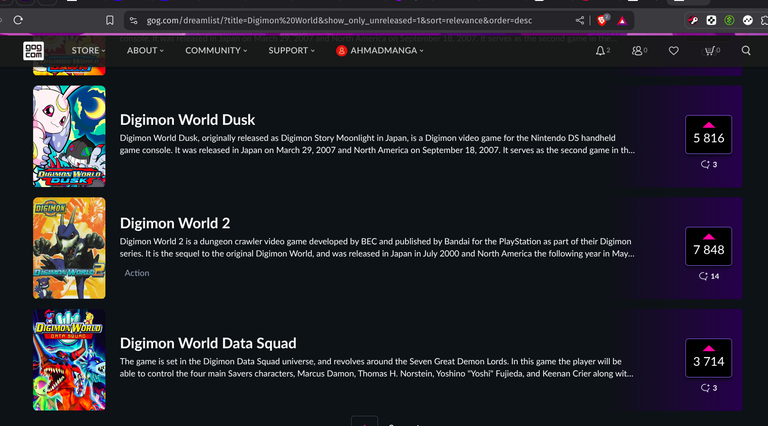The image size is (768, 426).
Task: Click the share icon in address bar
Action: [580, 20]
